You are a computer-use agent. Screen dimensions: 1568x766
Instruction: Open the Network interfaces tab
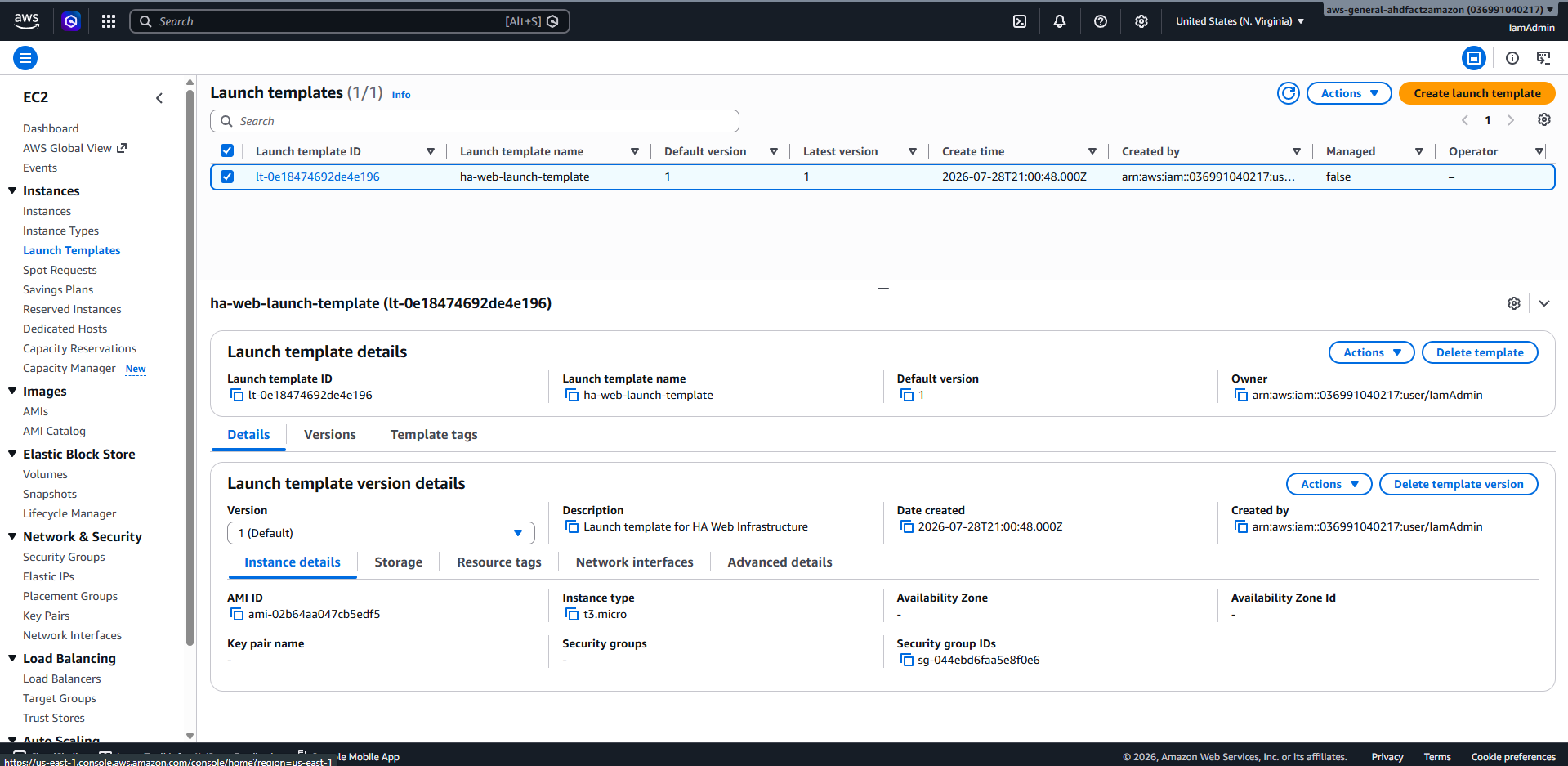pos(635,562)
